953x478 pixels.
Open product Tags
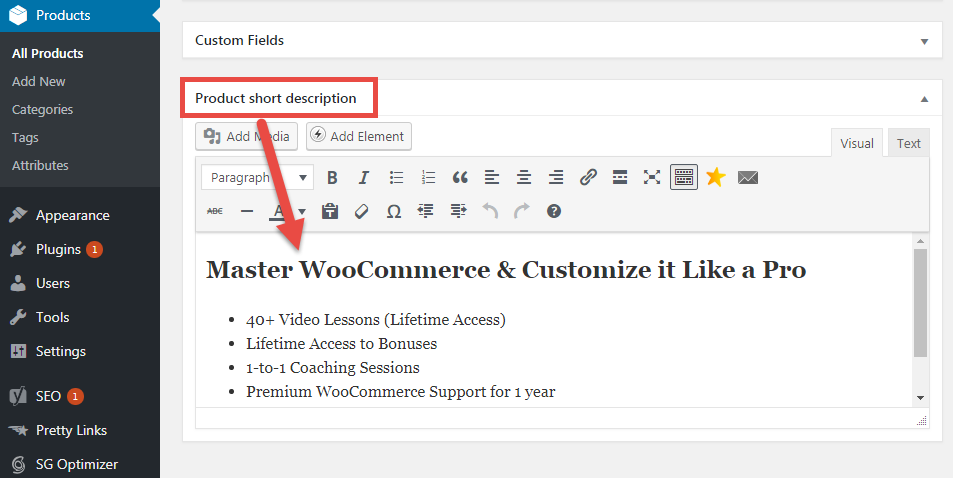pyautogui.click(x=25, y=137)
